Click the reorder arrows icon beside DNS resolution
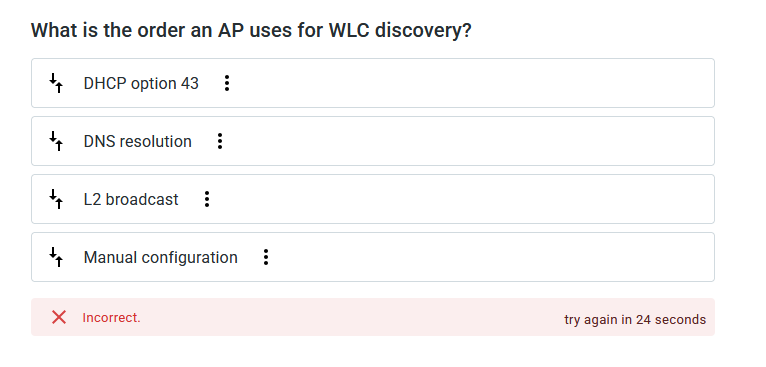 [57, 141]
